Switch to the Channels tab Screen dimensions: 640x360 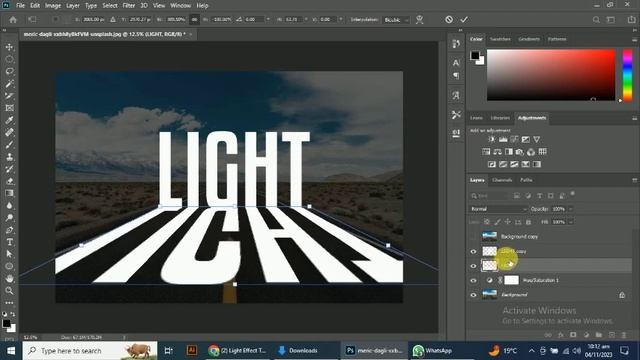click(x=502, y=180)
